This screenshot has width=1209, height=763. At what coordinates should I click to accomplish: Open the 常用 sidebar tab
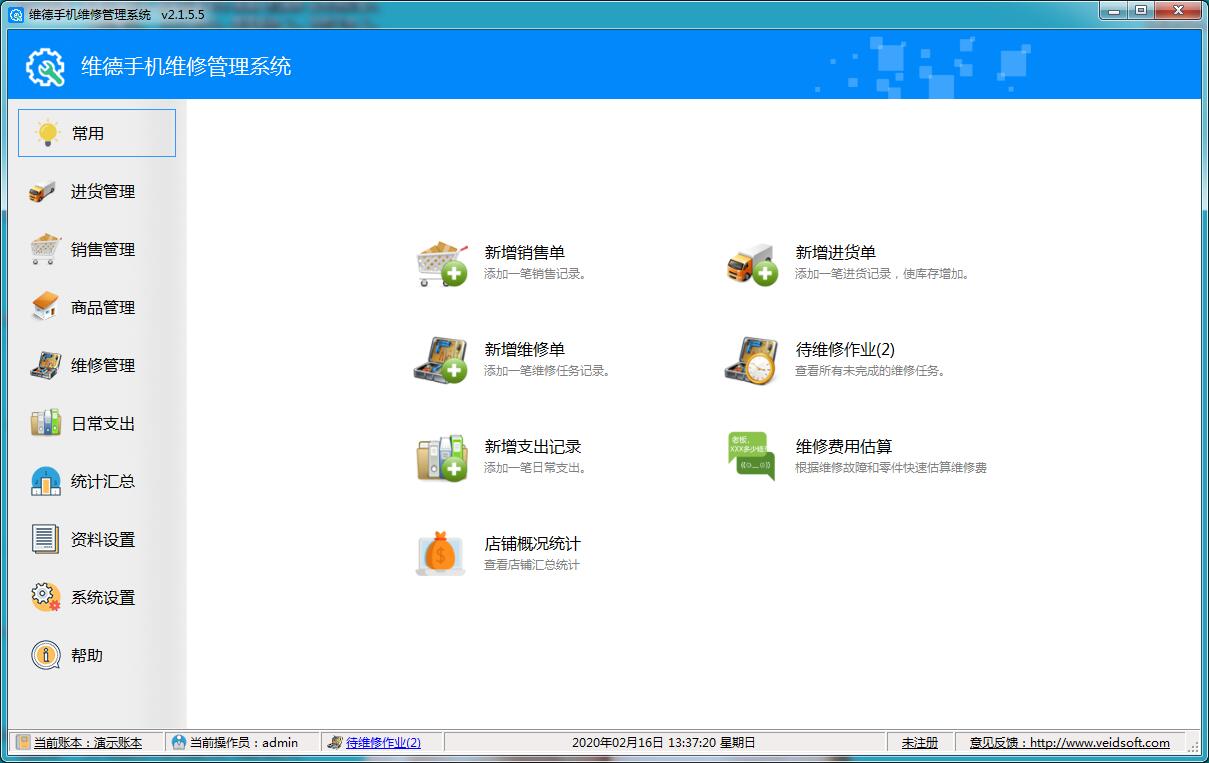(x=97, y=133)
